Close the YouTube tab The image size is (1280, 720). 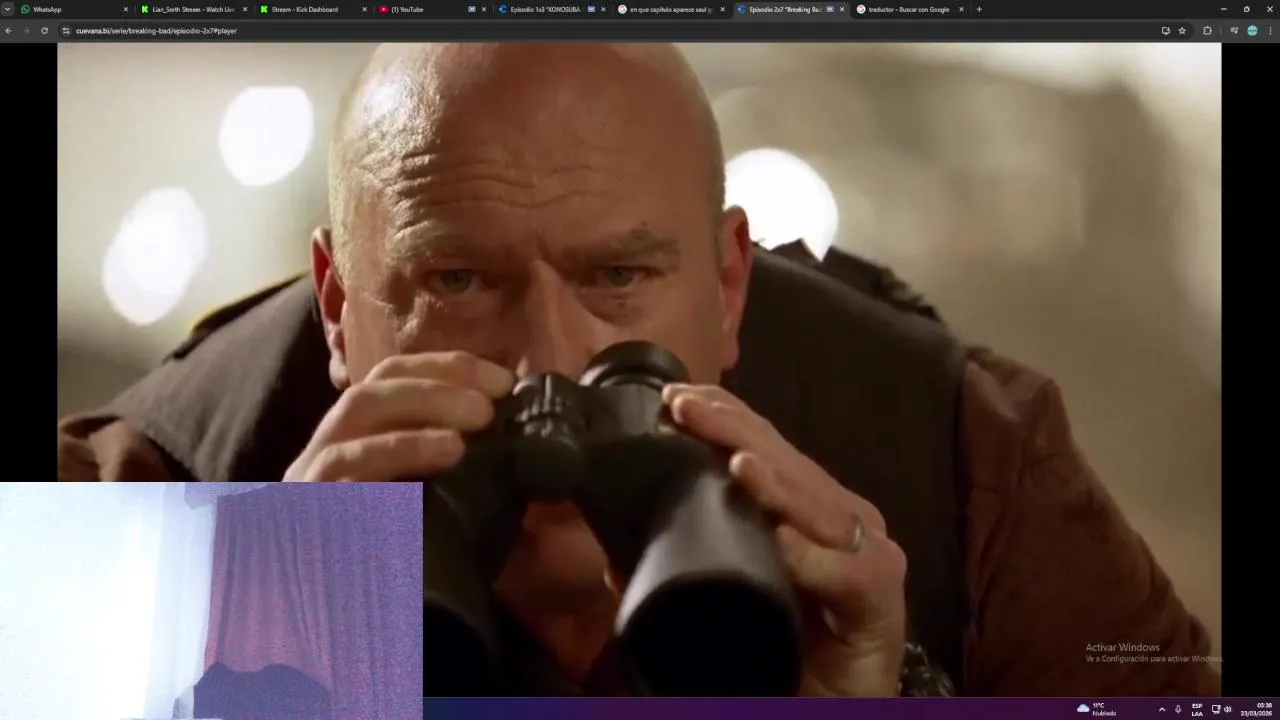coord(484,9)
